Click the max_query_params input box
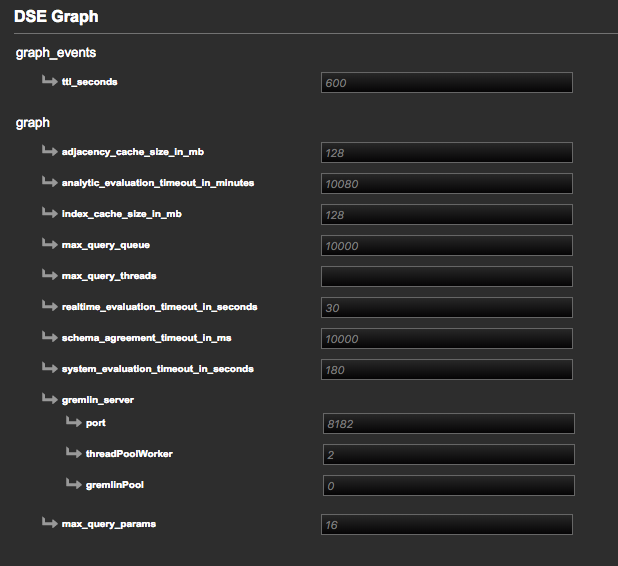This screenshot has width=618, height=566. (447, 524)
